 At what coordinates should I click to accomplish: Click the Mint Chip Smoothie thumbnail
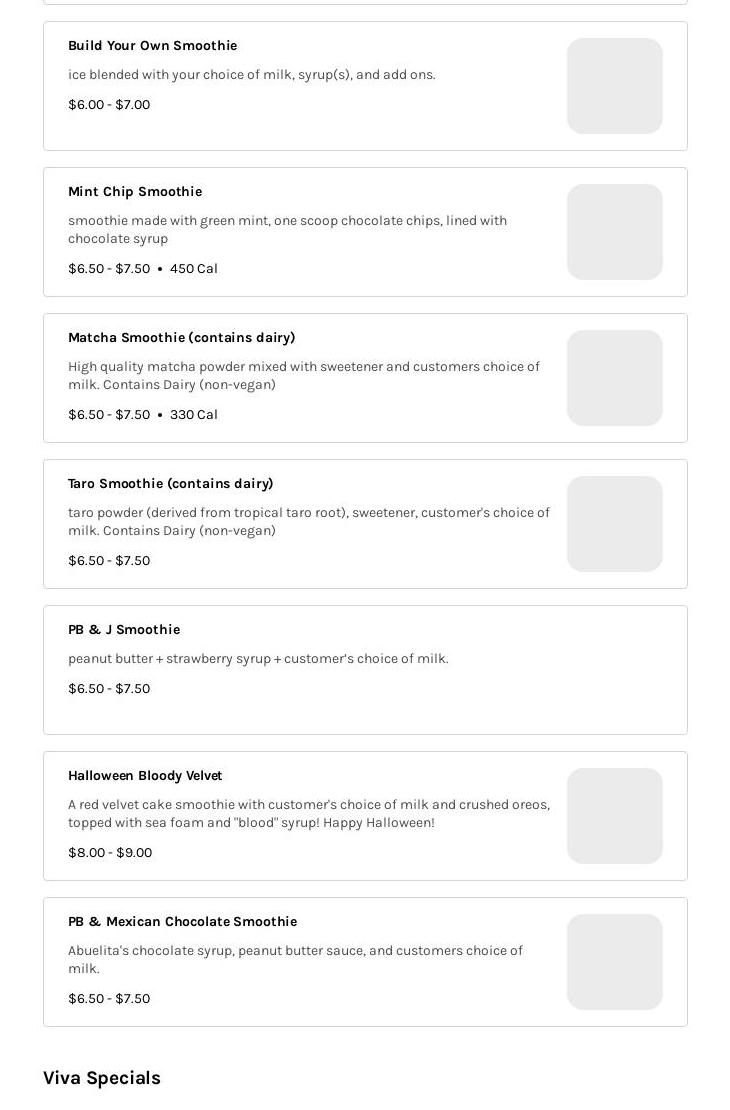coord(614,232)
